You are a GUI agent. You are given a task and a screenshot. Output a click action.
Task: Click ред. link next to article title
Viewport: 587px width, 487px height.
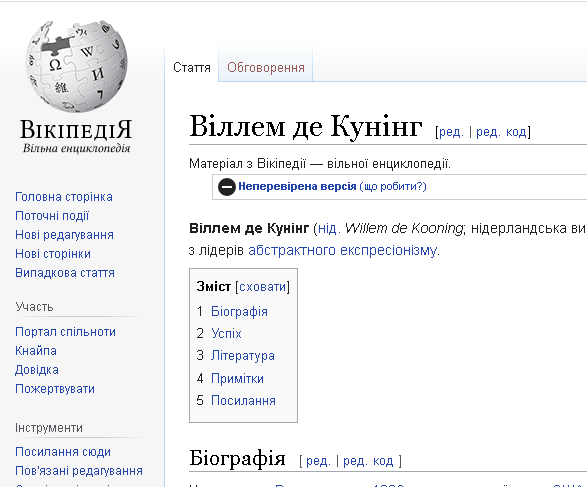(451, 132)
